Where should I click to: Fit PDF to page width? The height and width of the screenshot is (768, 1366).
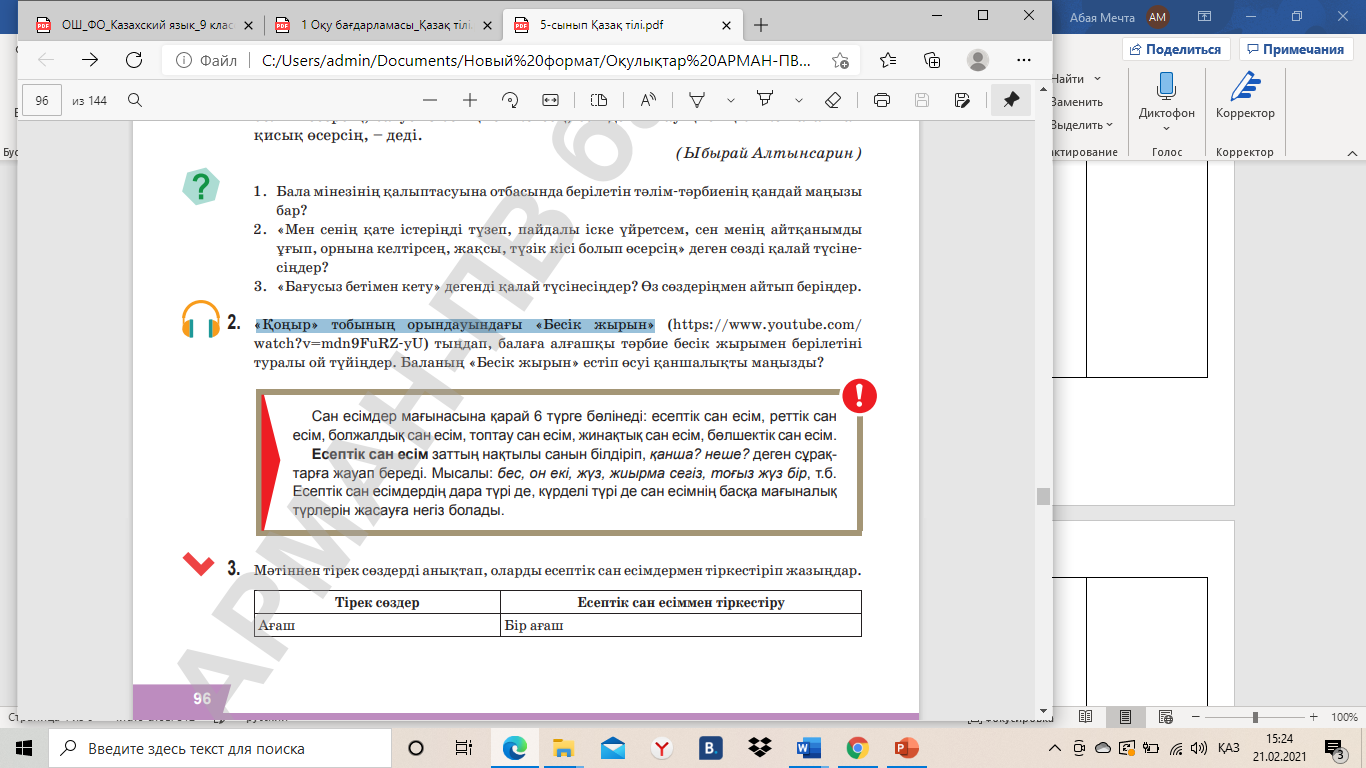[x=550, y=100]
